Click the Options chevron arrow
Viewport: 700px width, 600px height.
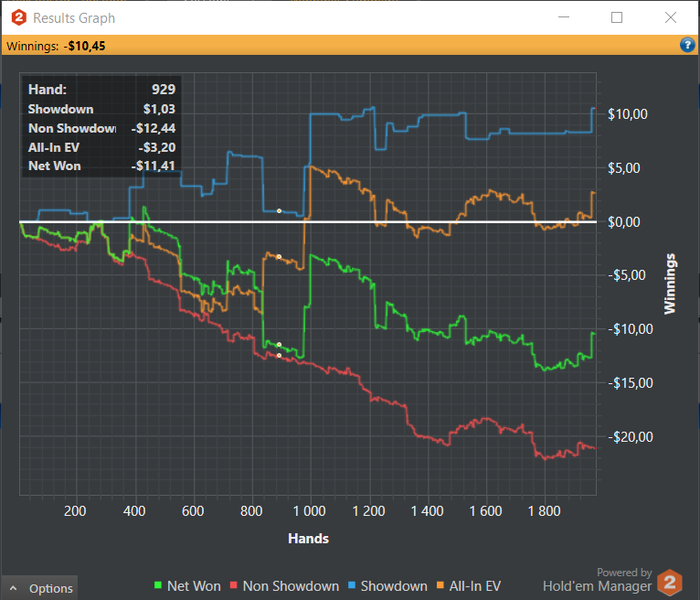pyautogui.click(x=13, y=588)
